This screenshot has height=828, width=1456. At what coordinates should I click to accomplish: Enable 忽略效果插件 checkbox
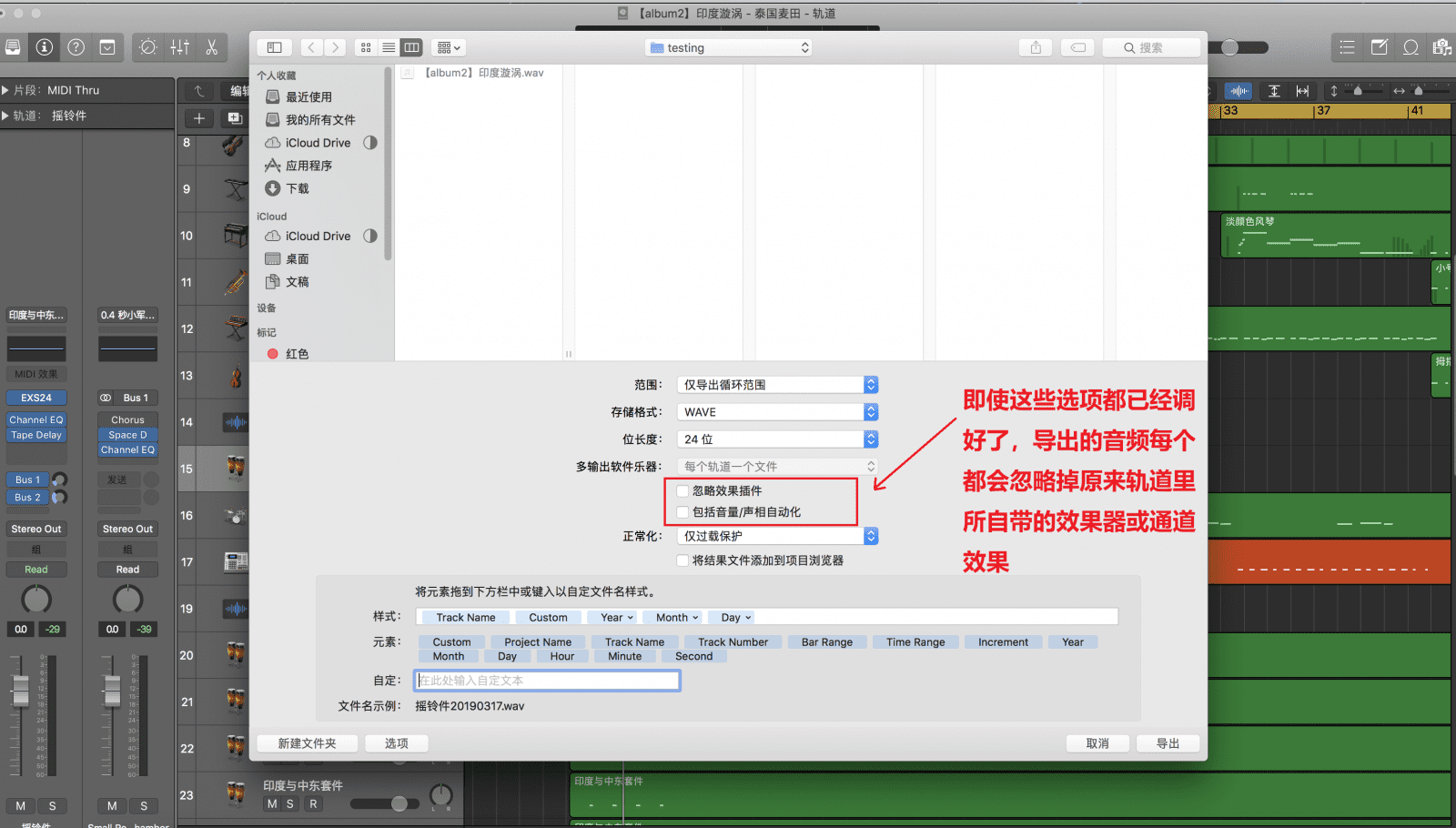pyautogui.click(x=682, y=490)
